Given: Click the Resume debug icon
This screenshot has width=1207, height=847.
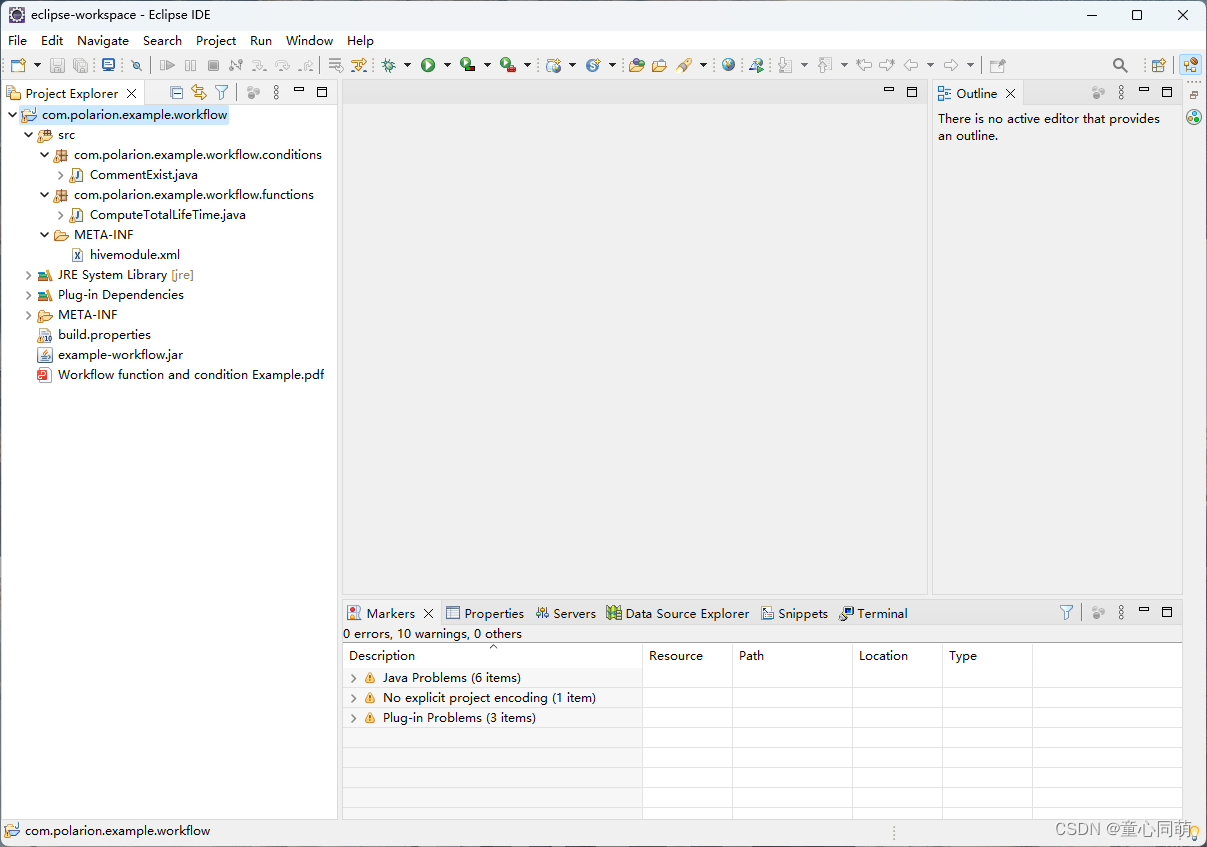Looking at the screenshot, I should pos(167,65).
